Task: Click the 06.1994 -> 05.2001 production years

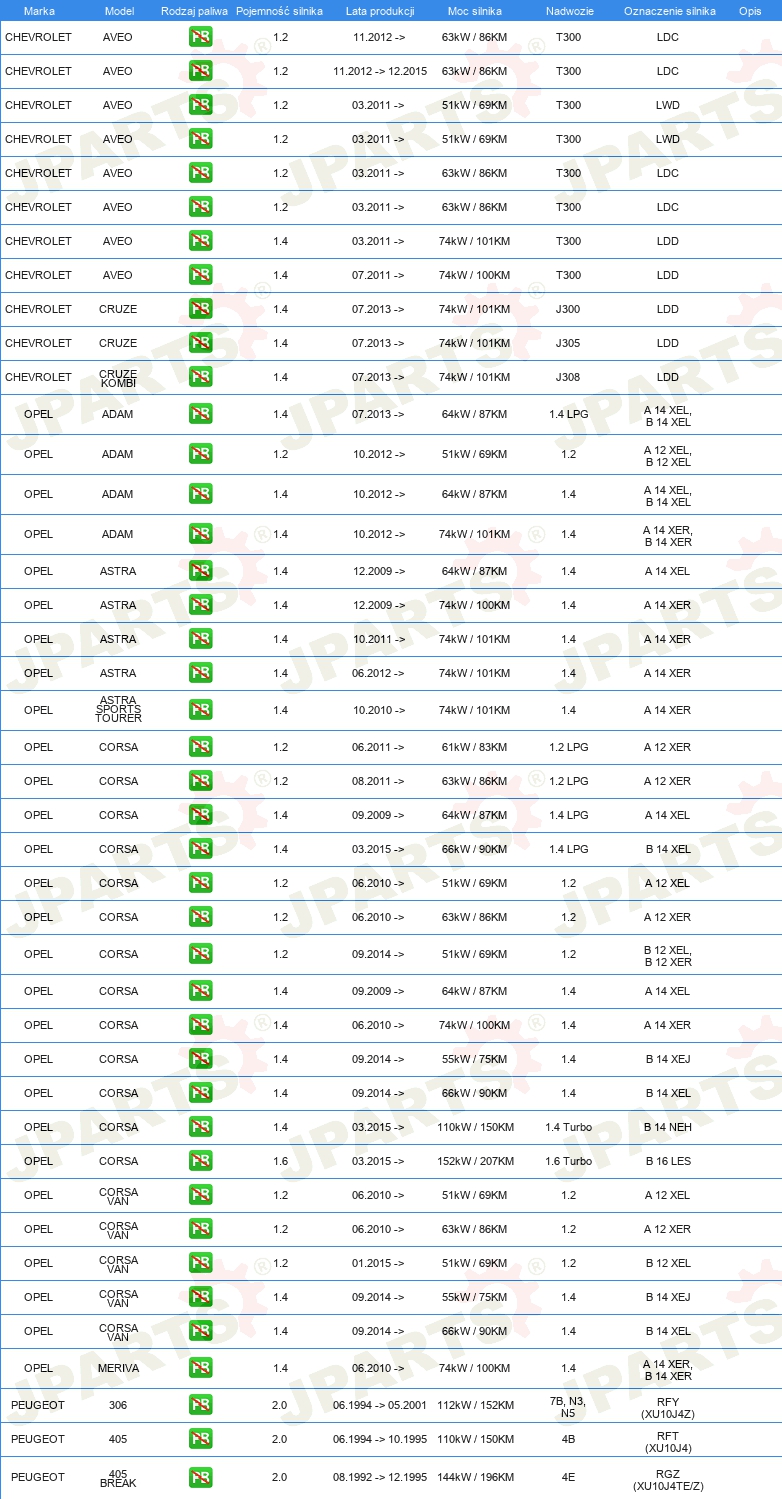Action: [x=380, y=1405]
